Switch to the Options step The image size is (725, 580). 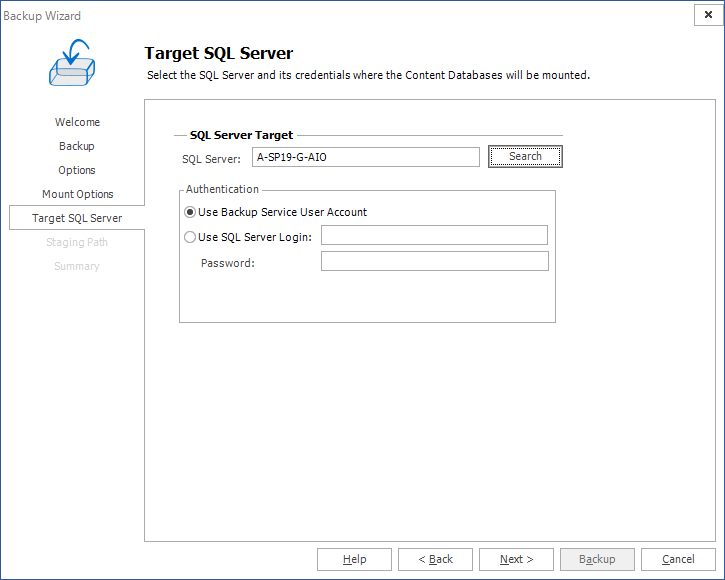coord(77,170)
